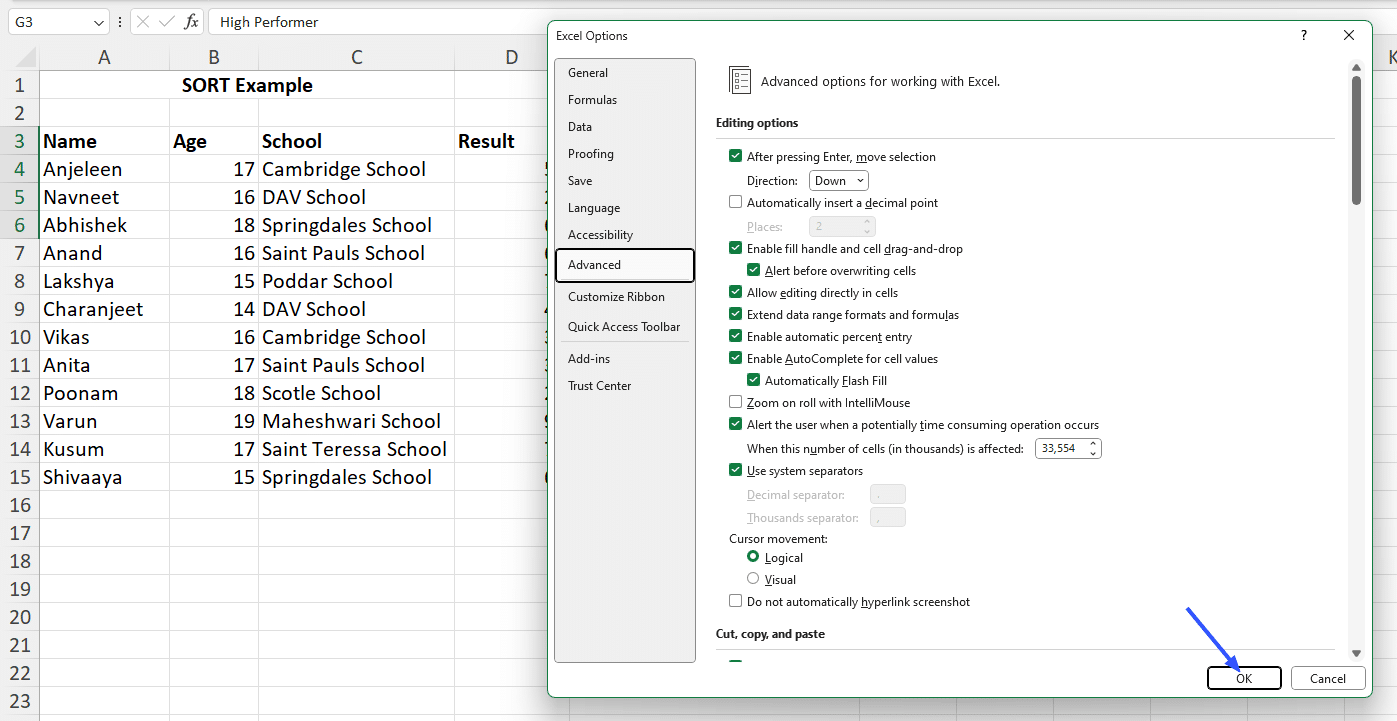Viewport: 1397px width, 721px height.
Task: Click the disabled Places spinner field
Action: click(x=842, y=227)
